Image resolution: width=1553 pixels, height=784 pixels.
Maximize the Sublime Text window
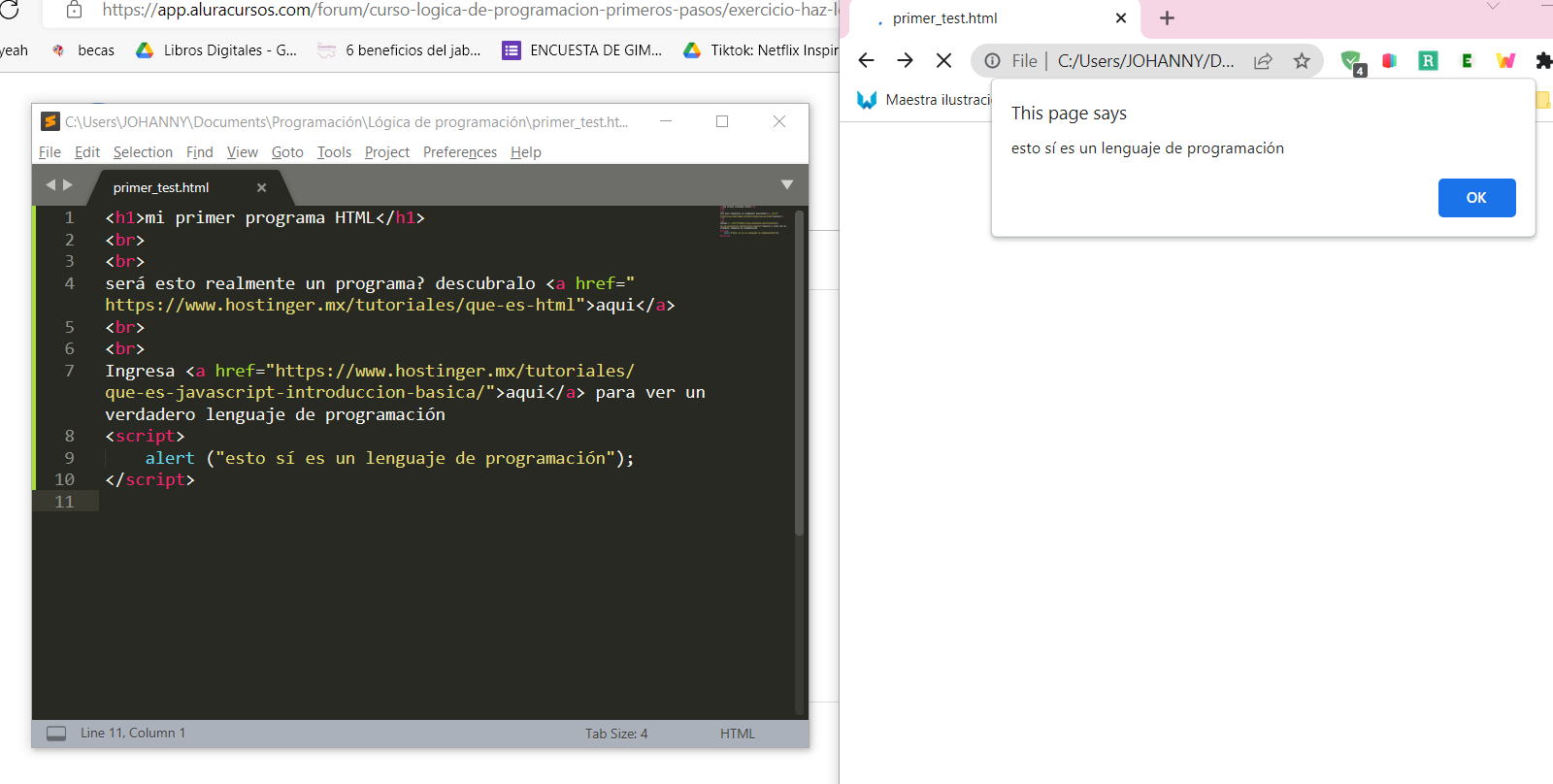[x=722, y=121]
